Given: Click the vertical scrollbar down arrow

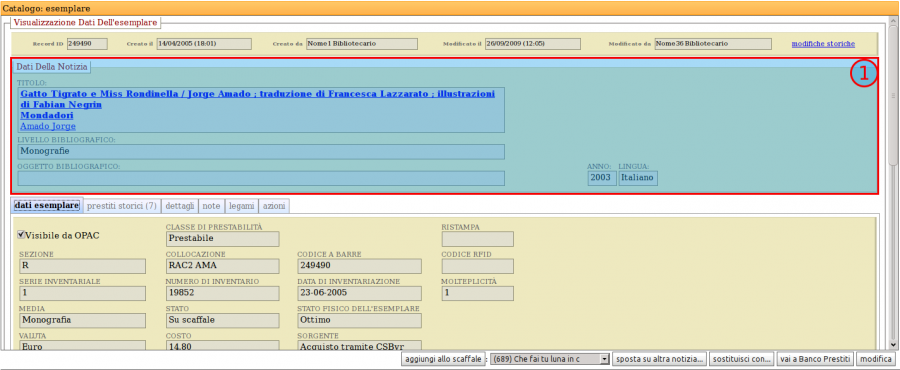Looking at the screenshot, I should [893, 345].
